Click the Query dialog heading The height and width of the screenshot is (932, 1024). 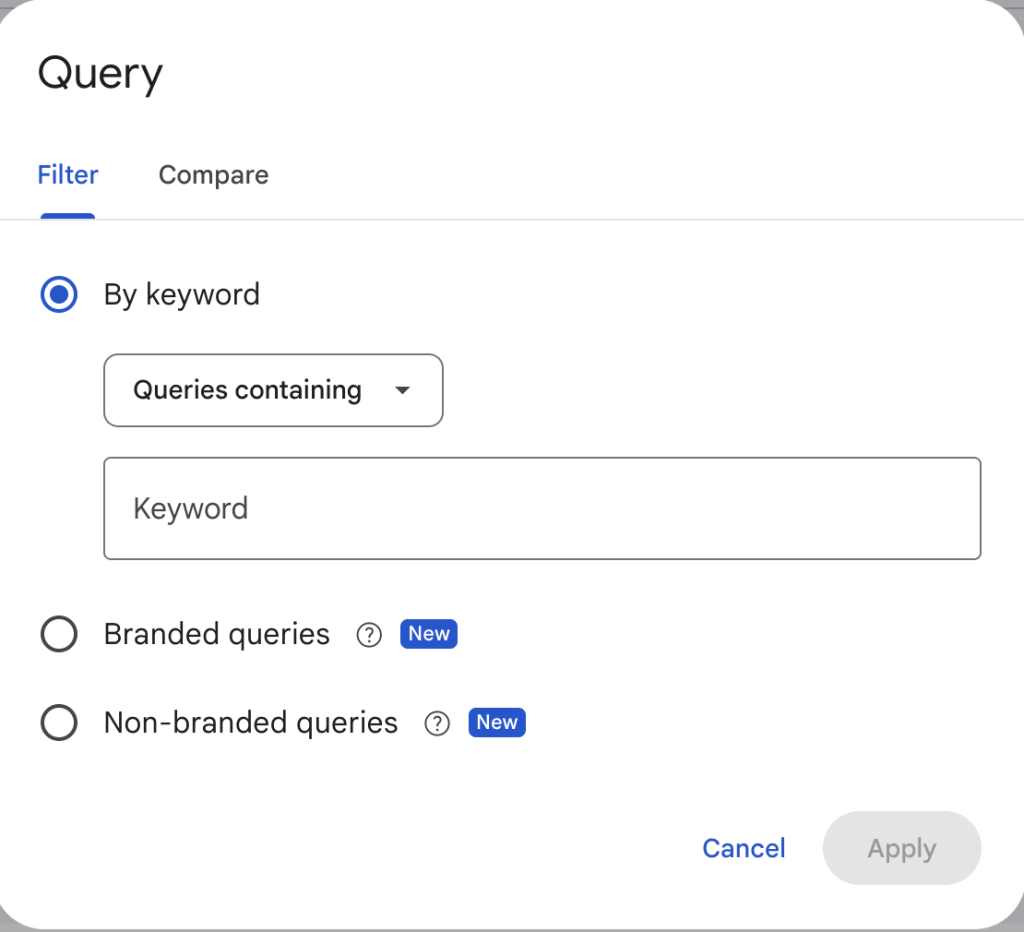(x=100, y=74)
